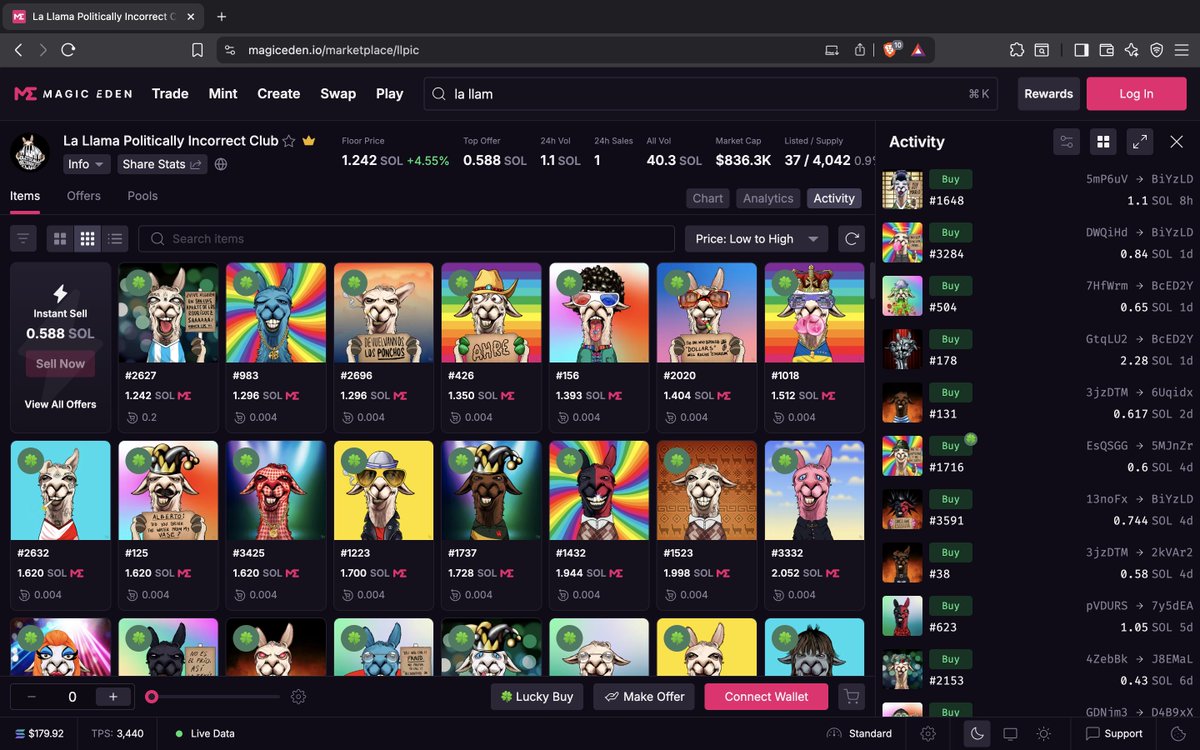Click Share Stats button
This screenshot has width=1200, height=750.
[162, 164]
